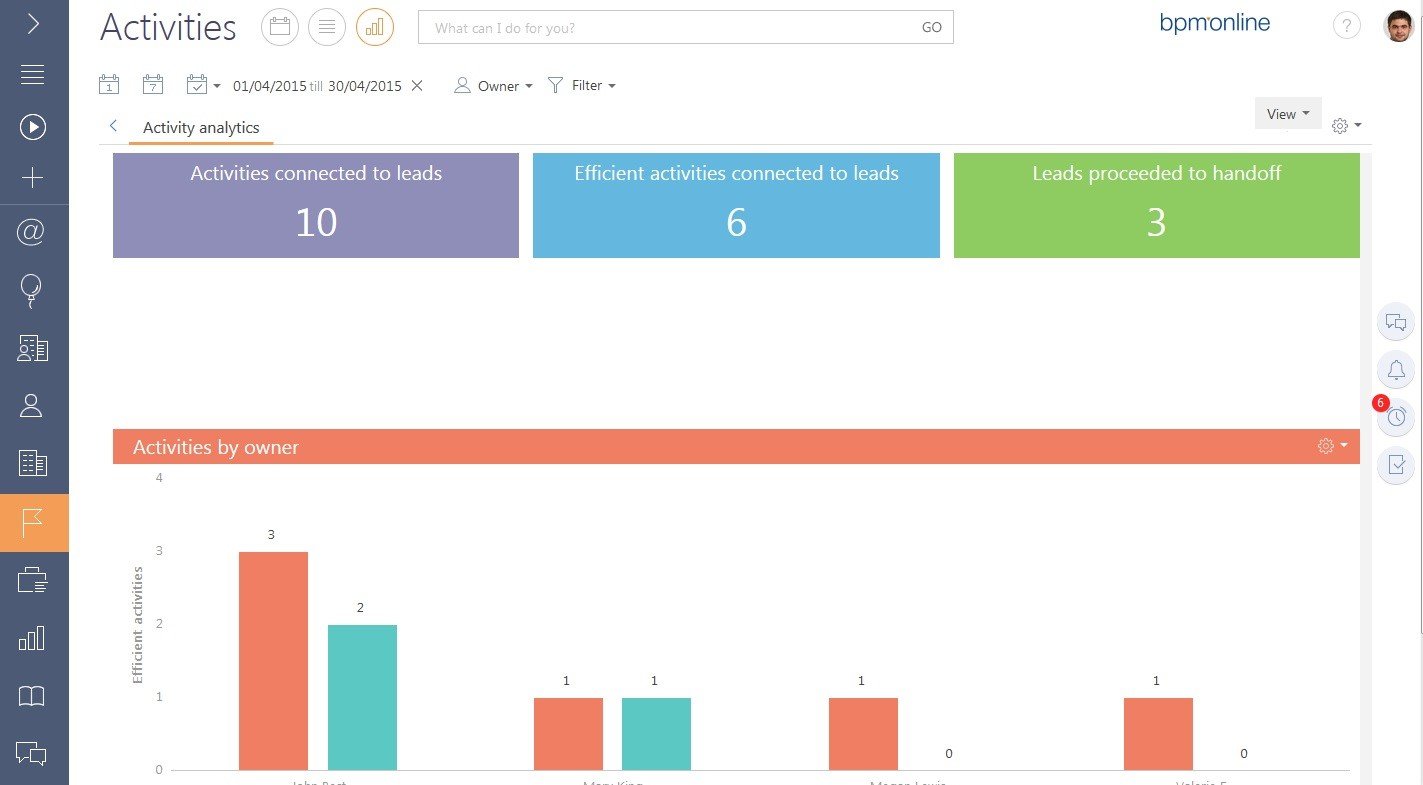The image size is (1423, 785).
Task: Open the Filter dropdown
Action: pos(582,86)
